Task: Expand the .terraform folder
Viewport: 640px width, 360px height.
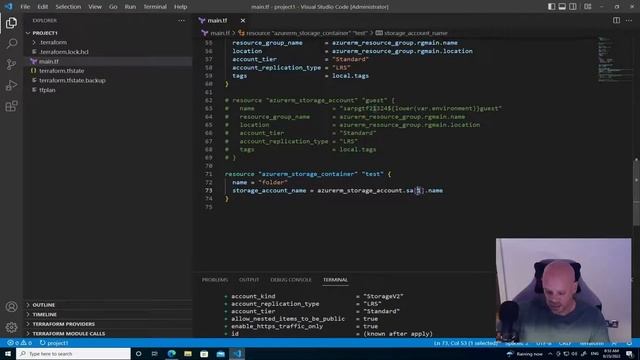Action: coord(107,42)
